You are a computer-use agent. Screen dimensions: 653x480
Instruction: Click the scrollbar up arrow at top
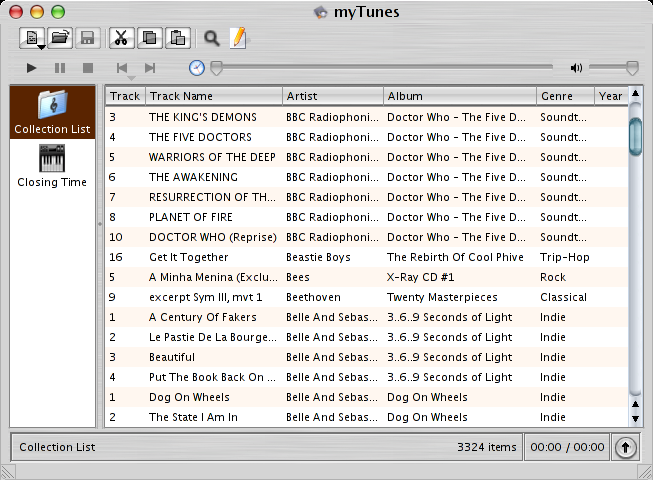635,93
